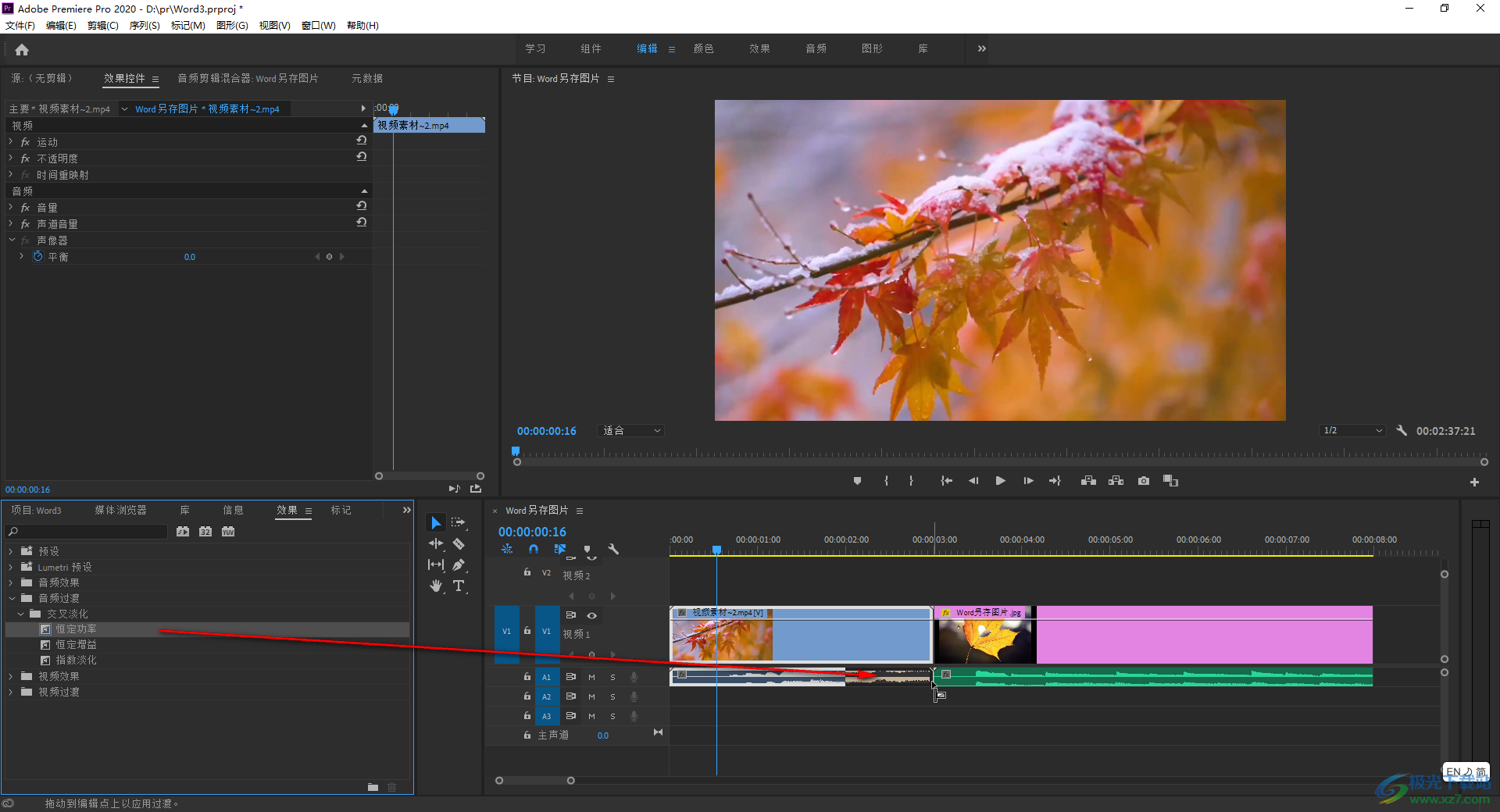
Task: Click program monitor timecode 00:00:00:16
Action: 546,431
